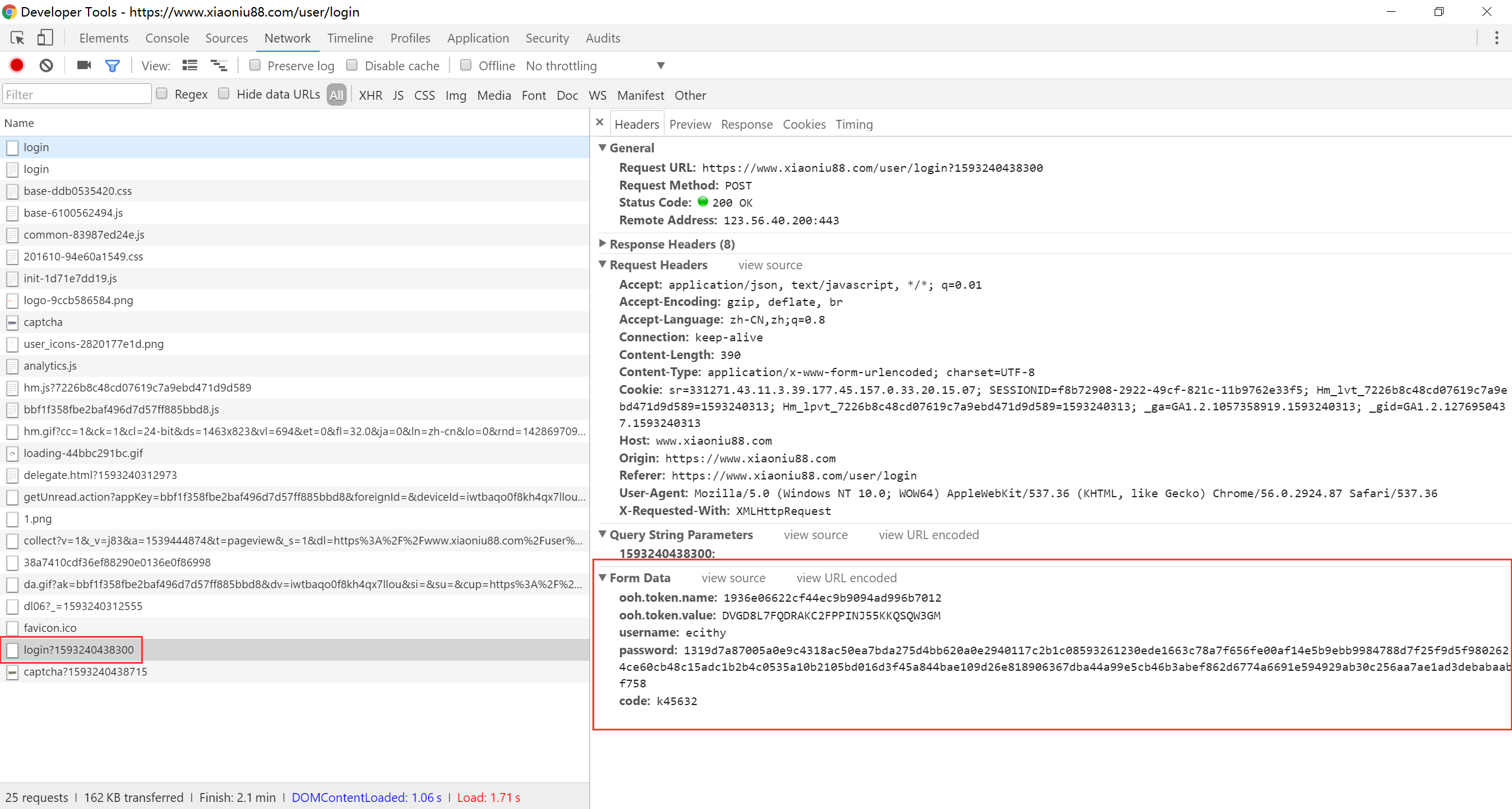1512x809 pixels.
Task: Open the Response tab of the request
Action: pyautogui.click(x=747, y=125)
